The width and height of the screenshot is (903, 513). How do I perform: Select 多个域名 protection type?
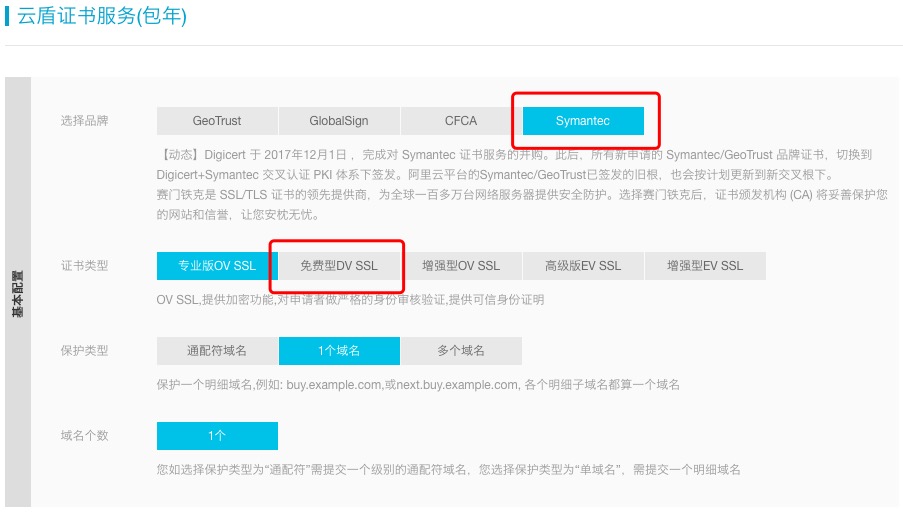tap(461, 351)
